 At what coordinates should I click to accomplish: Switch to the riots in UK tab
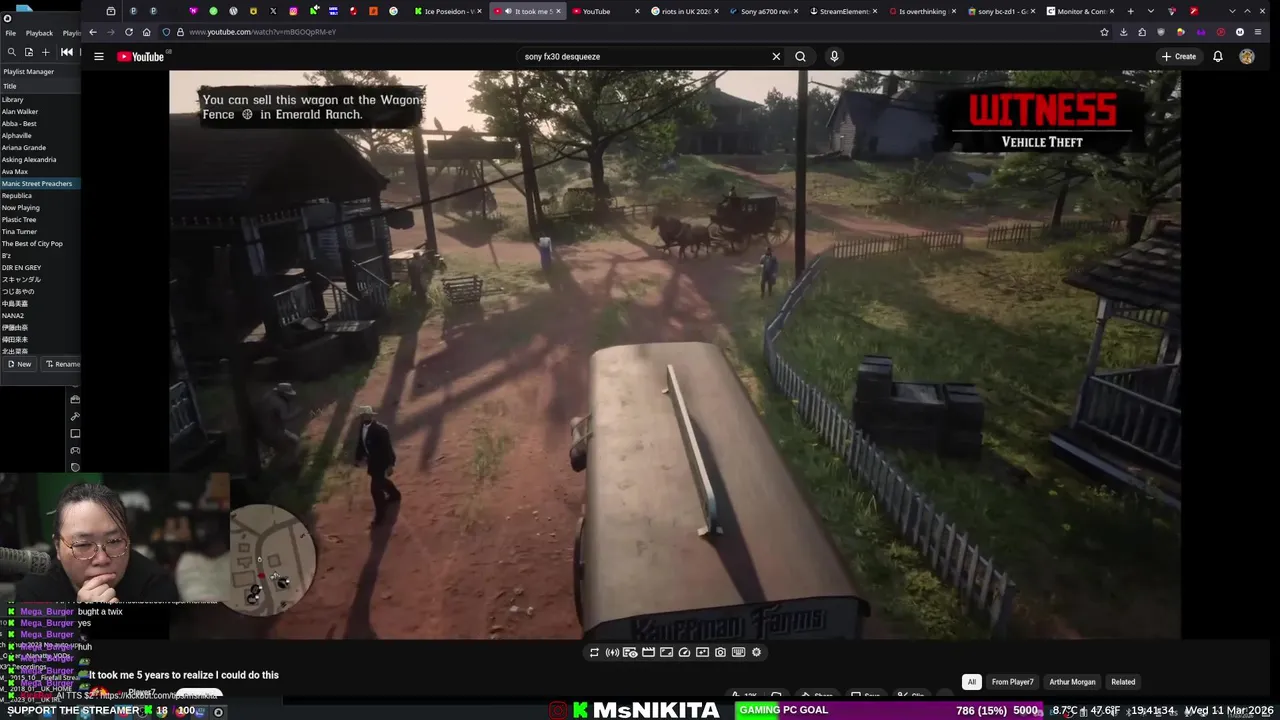[x=685, y=11]
